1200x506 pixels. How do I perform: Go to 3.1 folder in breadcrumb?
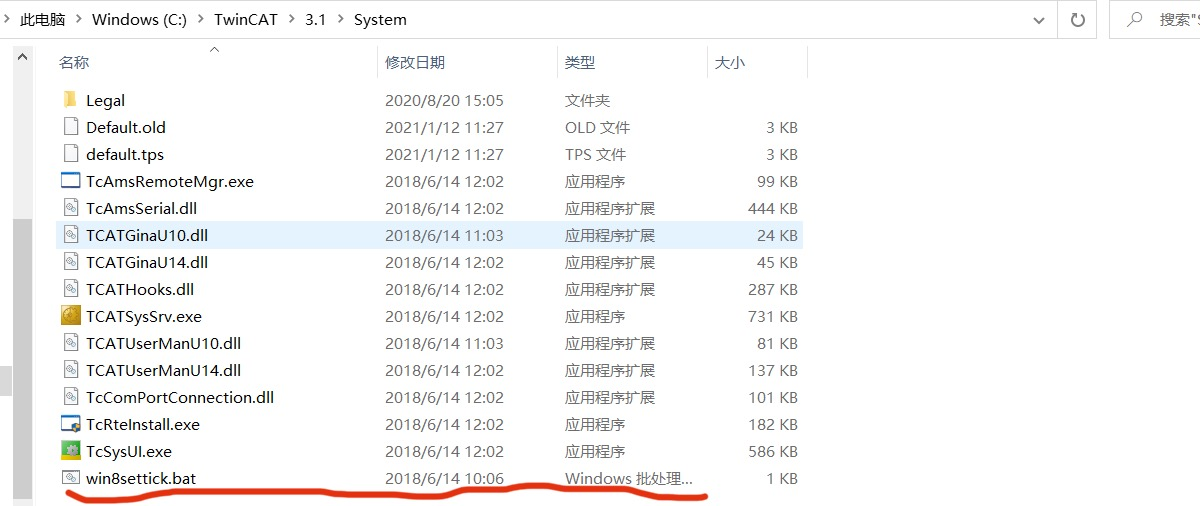coord(316,20)
